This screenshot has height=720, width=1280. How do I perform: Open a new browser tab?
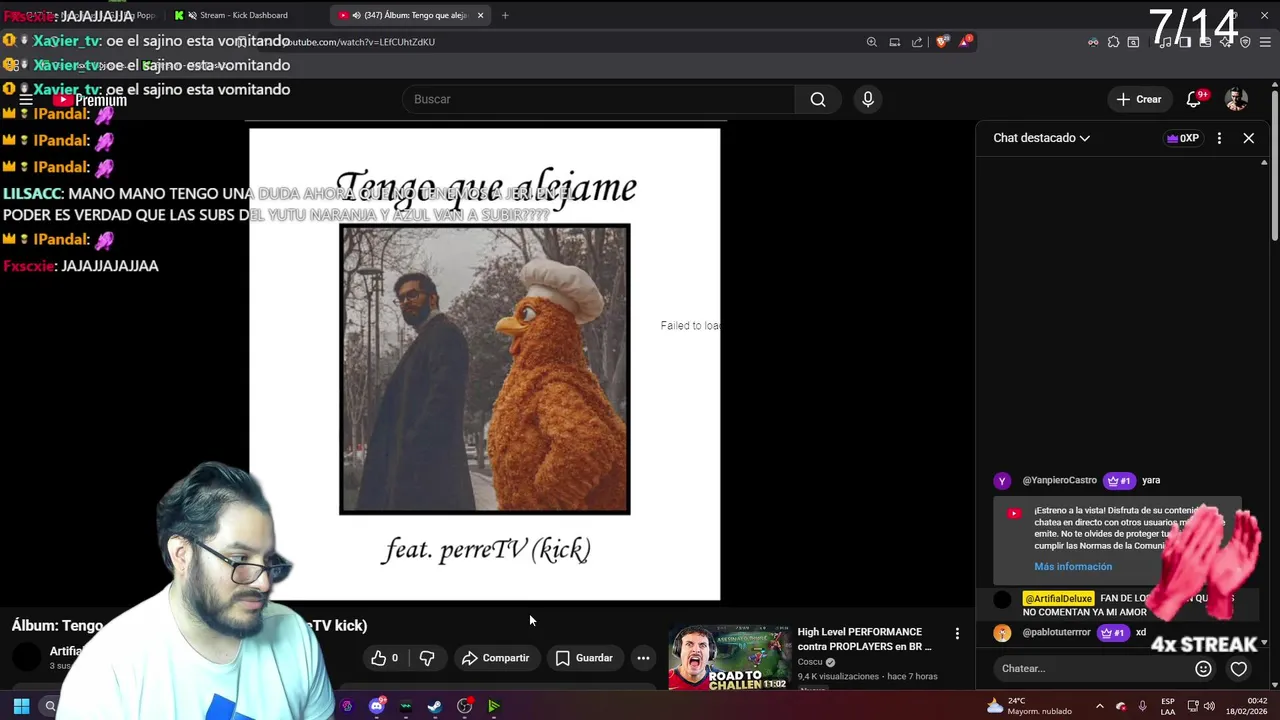pos(505,15)
